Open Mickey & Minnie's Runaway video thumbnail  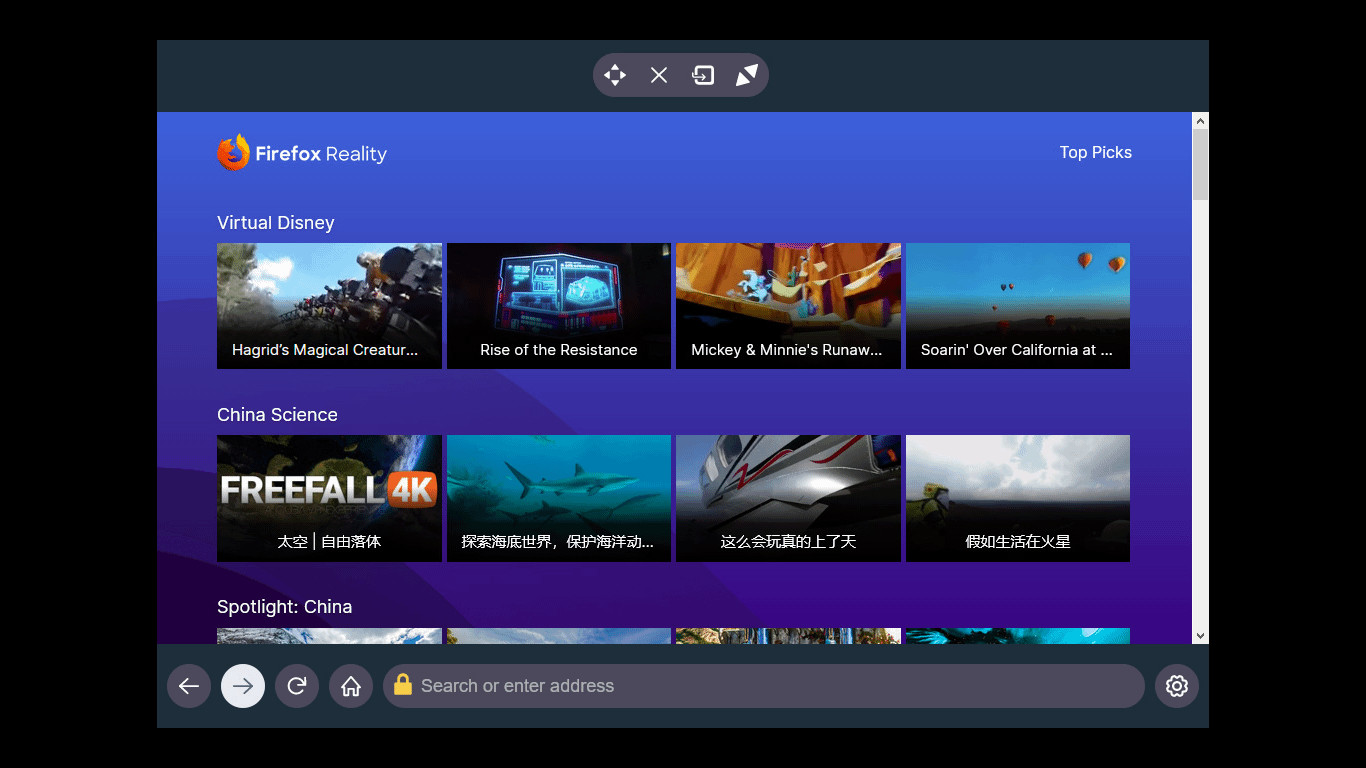788,306
